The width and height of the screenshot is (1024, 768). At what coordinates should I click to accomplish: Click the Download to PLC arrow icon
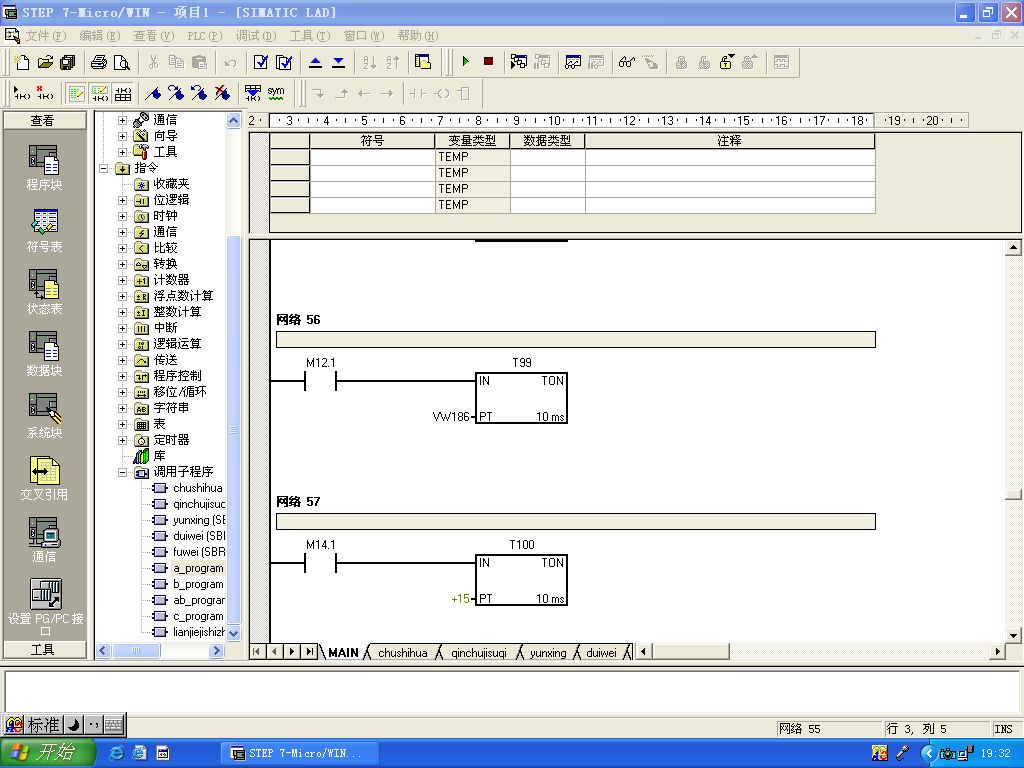coord(338,62)
